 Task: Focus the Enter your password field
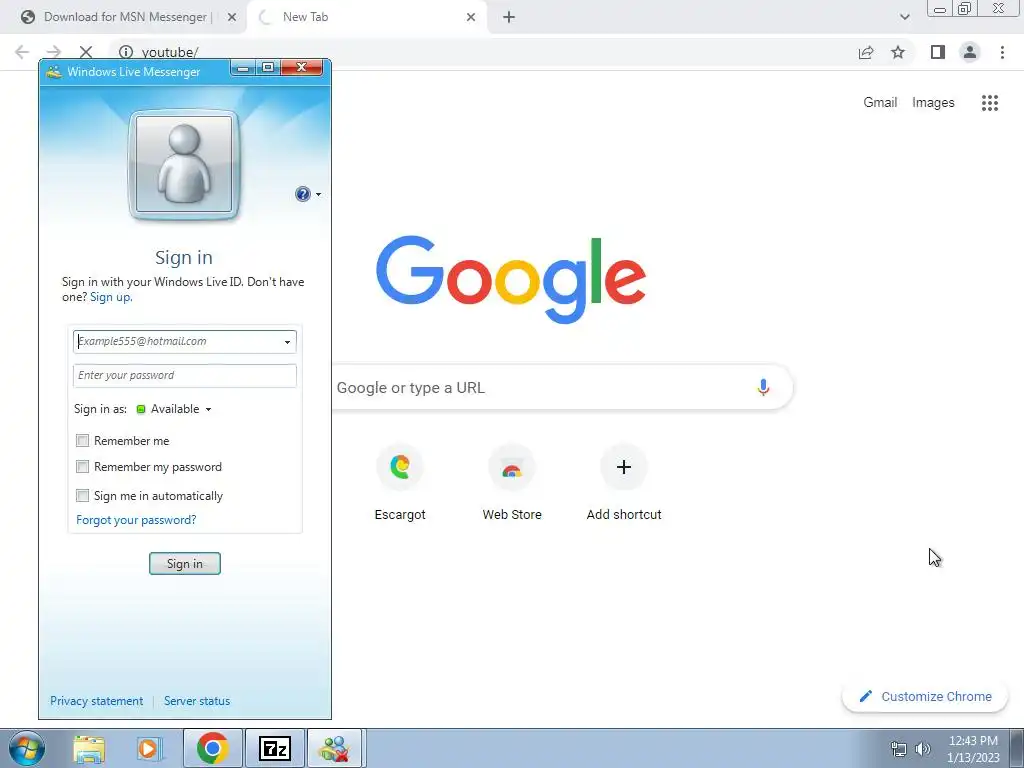click(185, 376)
